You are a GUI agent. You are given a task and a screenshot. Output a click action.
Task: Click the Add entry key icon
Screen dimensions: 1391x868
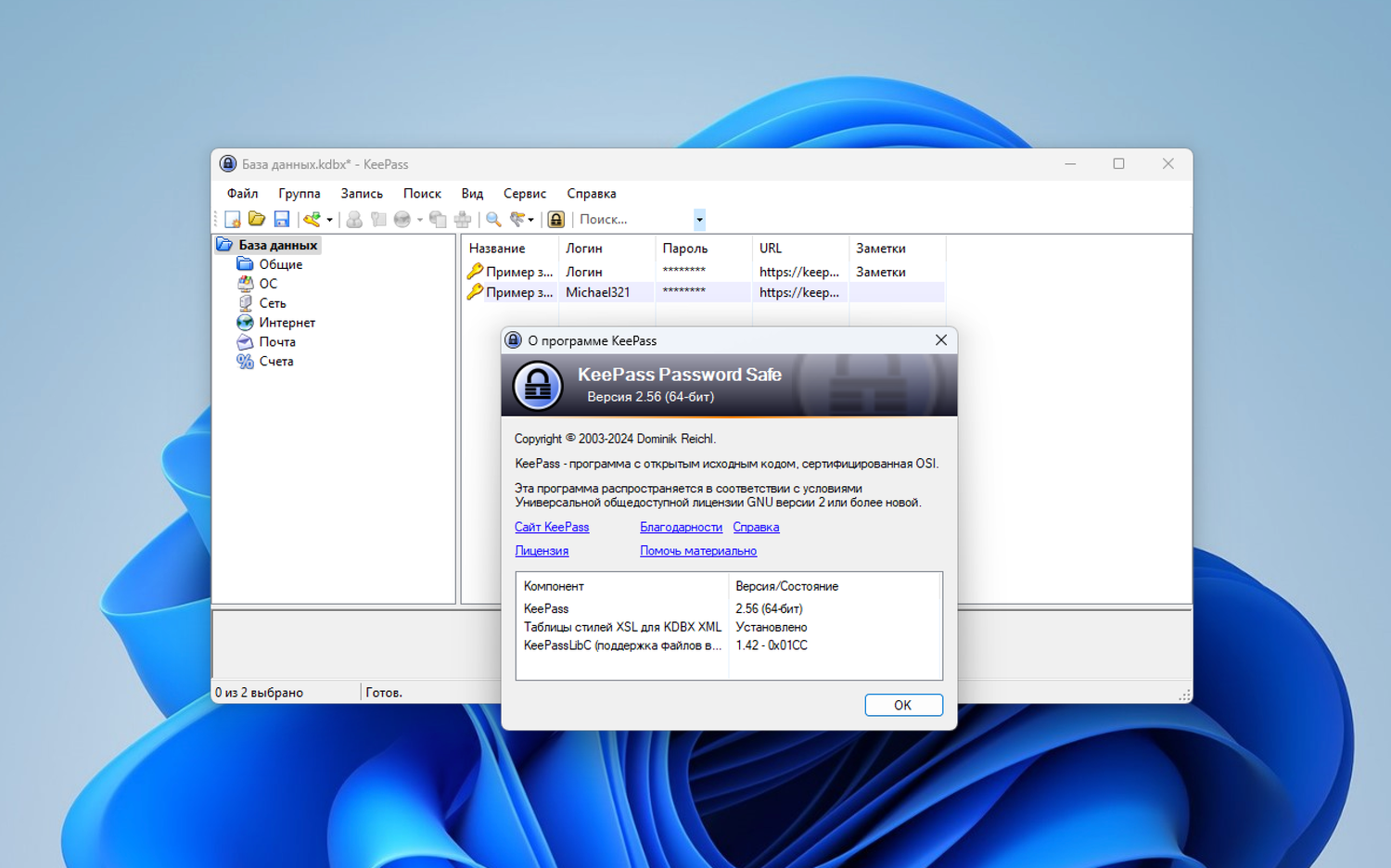pyautogui.click(x=312, y=220)
